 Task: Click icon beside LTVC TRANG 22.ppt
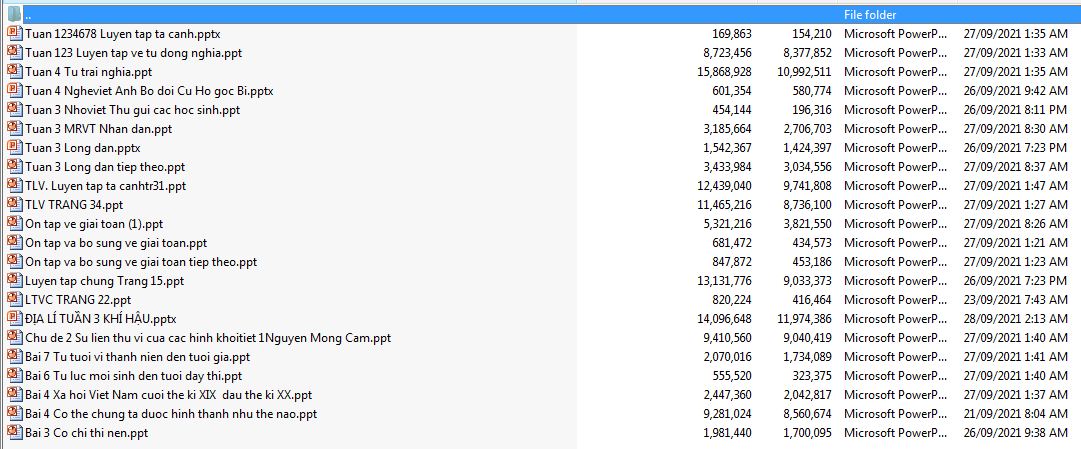14,300
